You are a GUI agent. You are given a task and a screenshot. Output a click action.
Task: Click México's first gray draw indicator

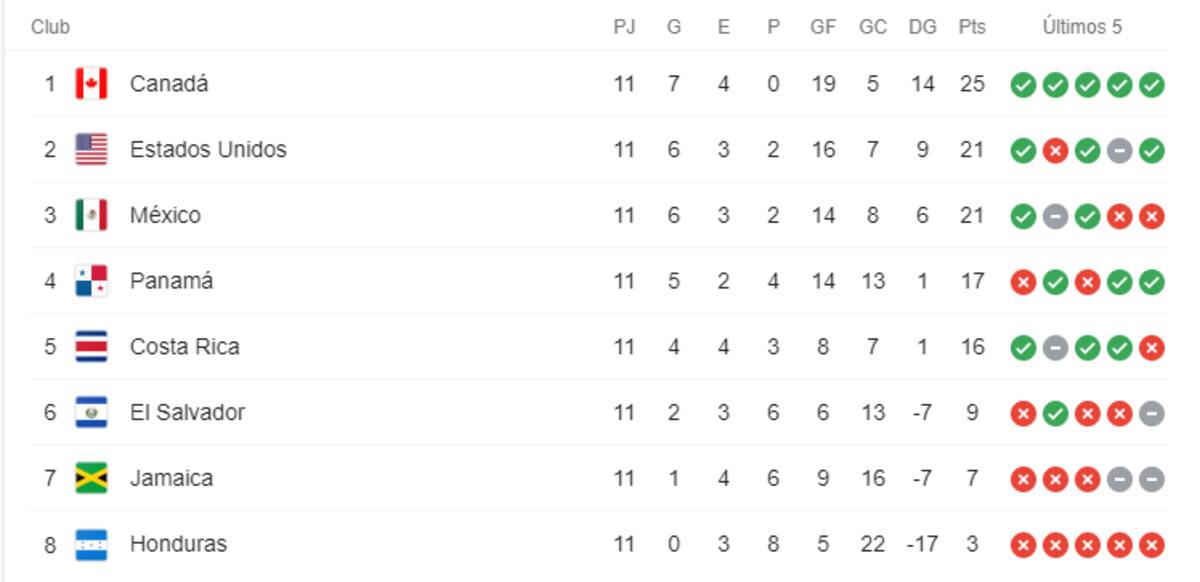(1055, 216)
